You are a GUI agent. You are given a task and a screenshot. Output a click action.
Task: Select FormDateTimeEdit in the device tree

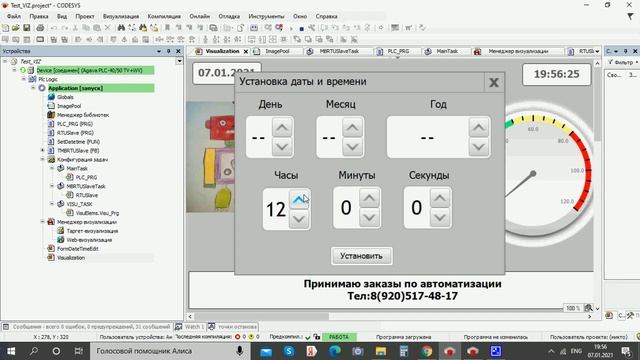tap(78, 249)
